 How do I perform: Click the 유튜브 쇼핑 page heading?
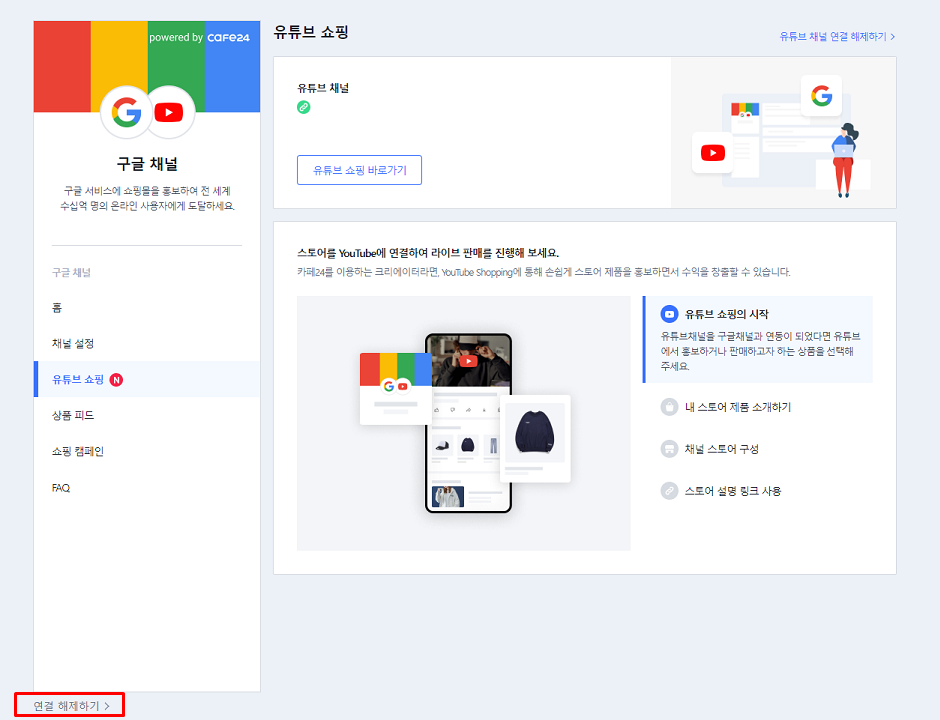[311, 32]
